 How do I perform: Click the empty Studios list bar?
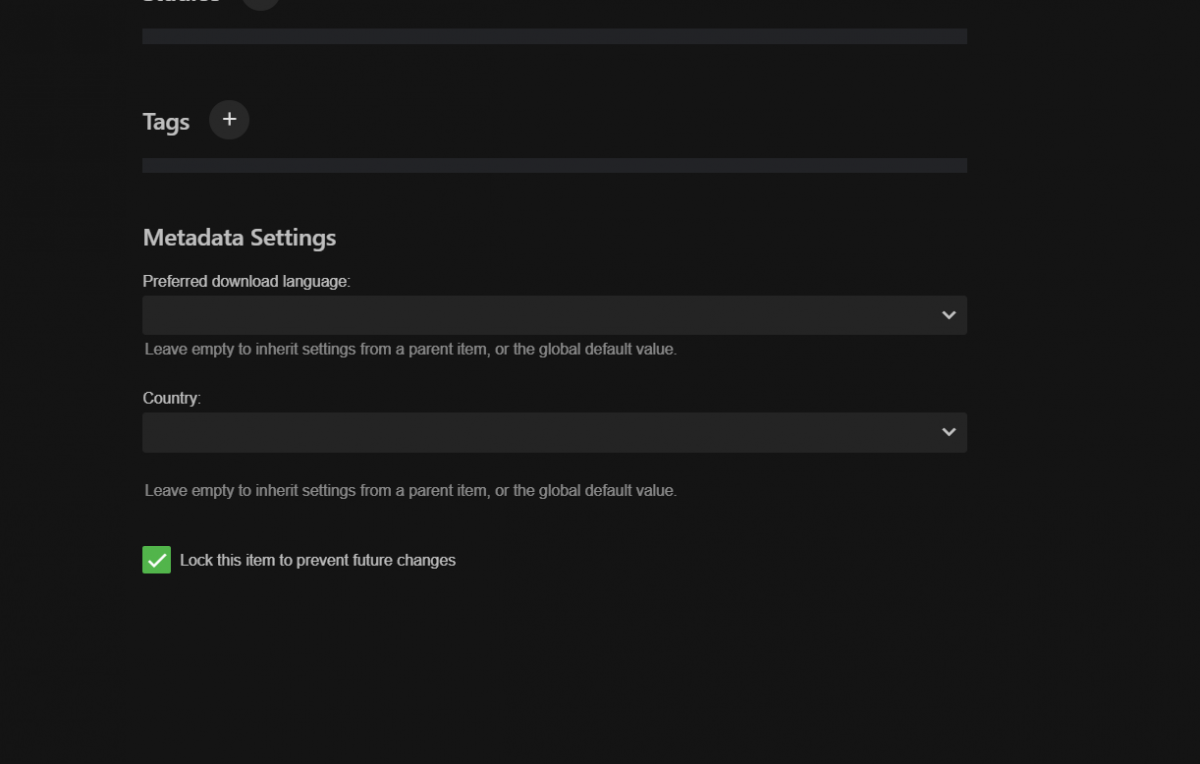554,36
